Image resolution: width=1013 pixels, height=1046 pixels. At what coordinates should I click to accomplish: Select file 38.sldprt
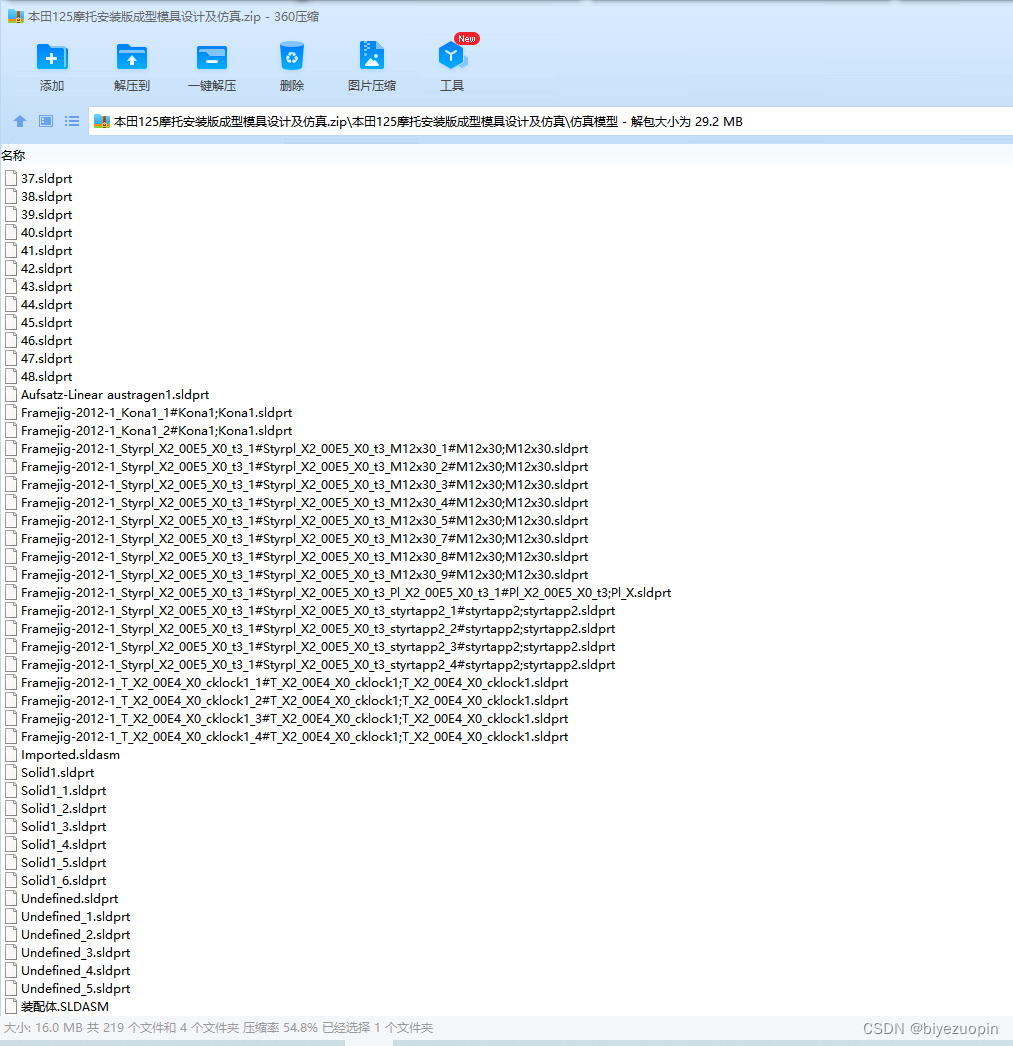pyautogui.click(x=46, y=197)
